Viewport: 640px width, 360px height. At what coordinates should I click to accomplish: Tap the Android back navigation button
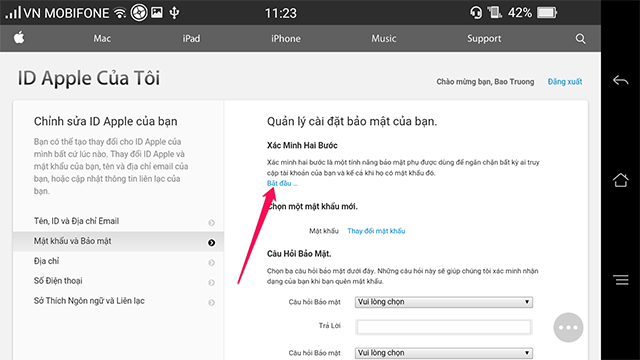point(620,80)
